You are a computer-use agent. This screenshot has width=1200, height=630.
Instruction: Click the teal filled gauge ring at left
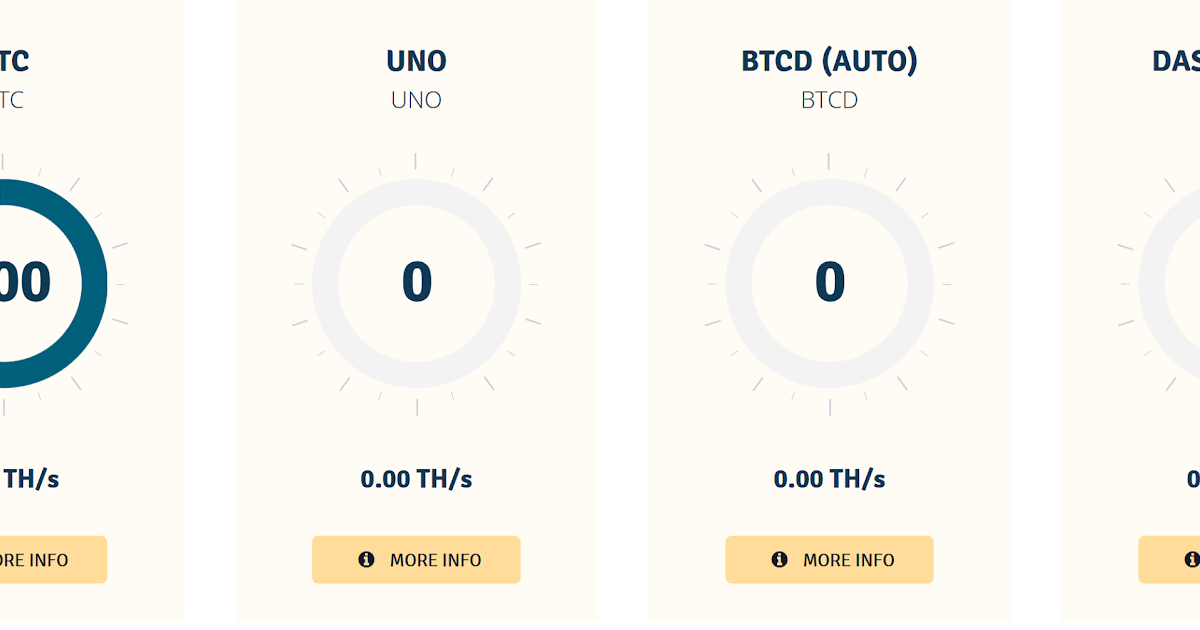click(x=92, y=283)
